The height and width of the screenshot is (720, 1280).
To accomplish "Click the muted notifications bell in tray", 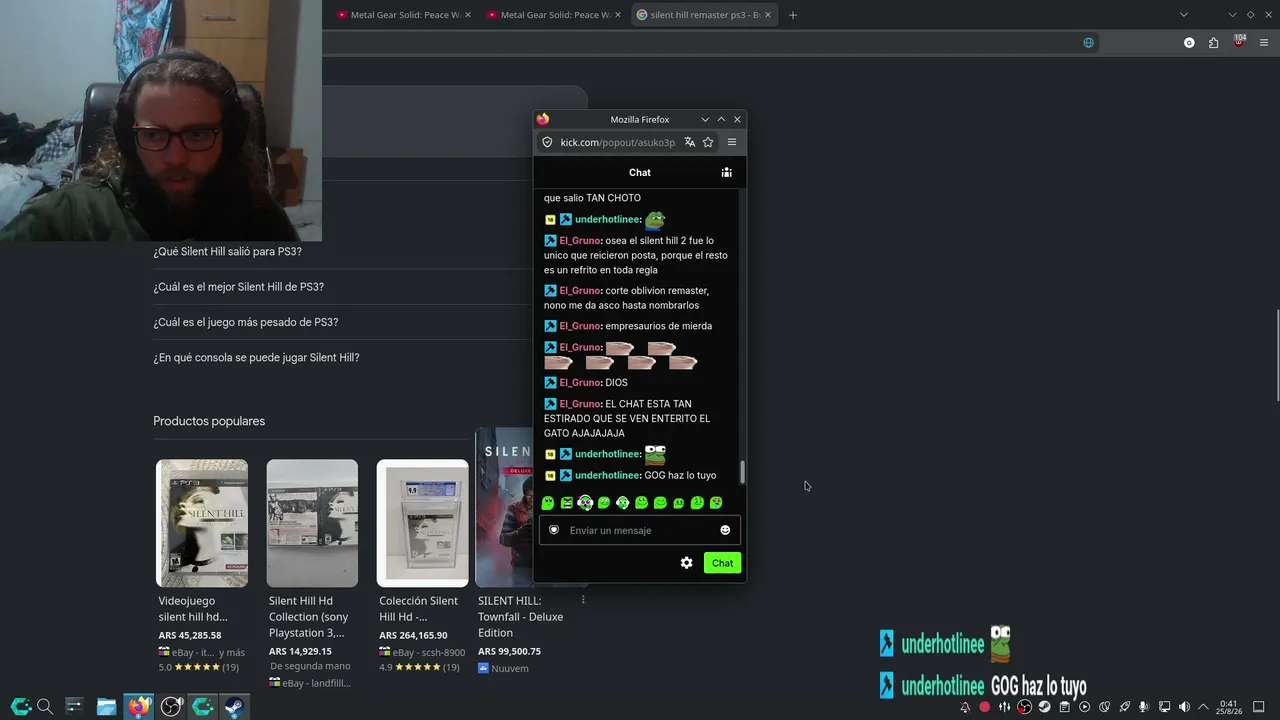I will [965, 707].
